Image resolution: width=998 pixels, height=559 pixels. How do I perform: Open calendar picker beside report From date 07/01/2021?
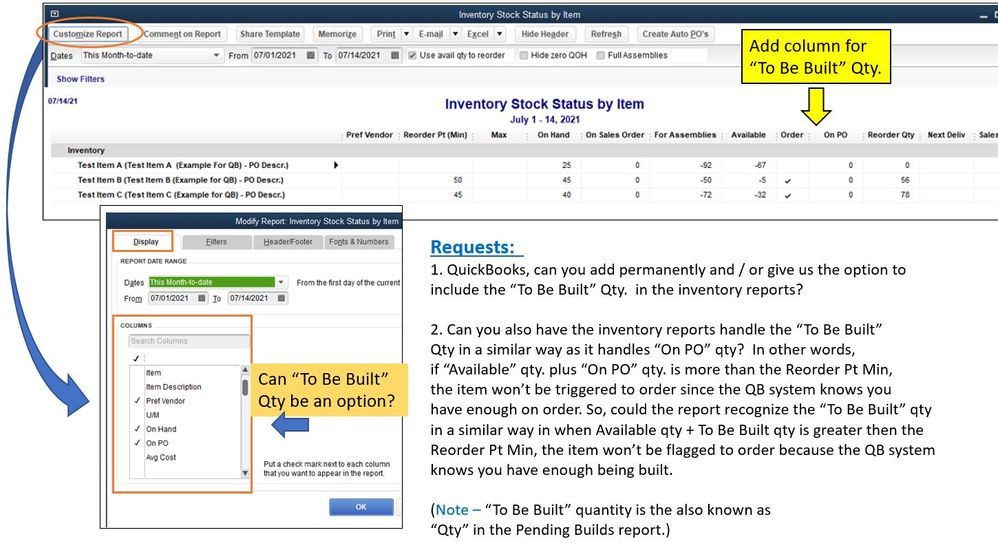tap(311, 55)
